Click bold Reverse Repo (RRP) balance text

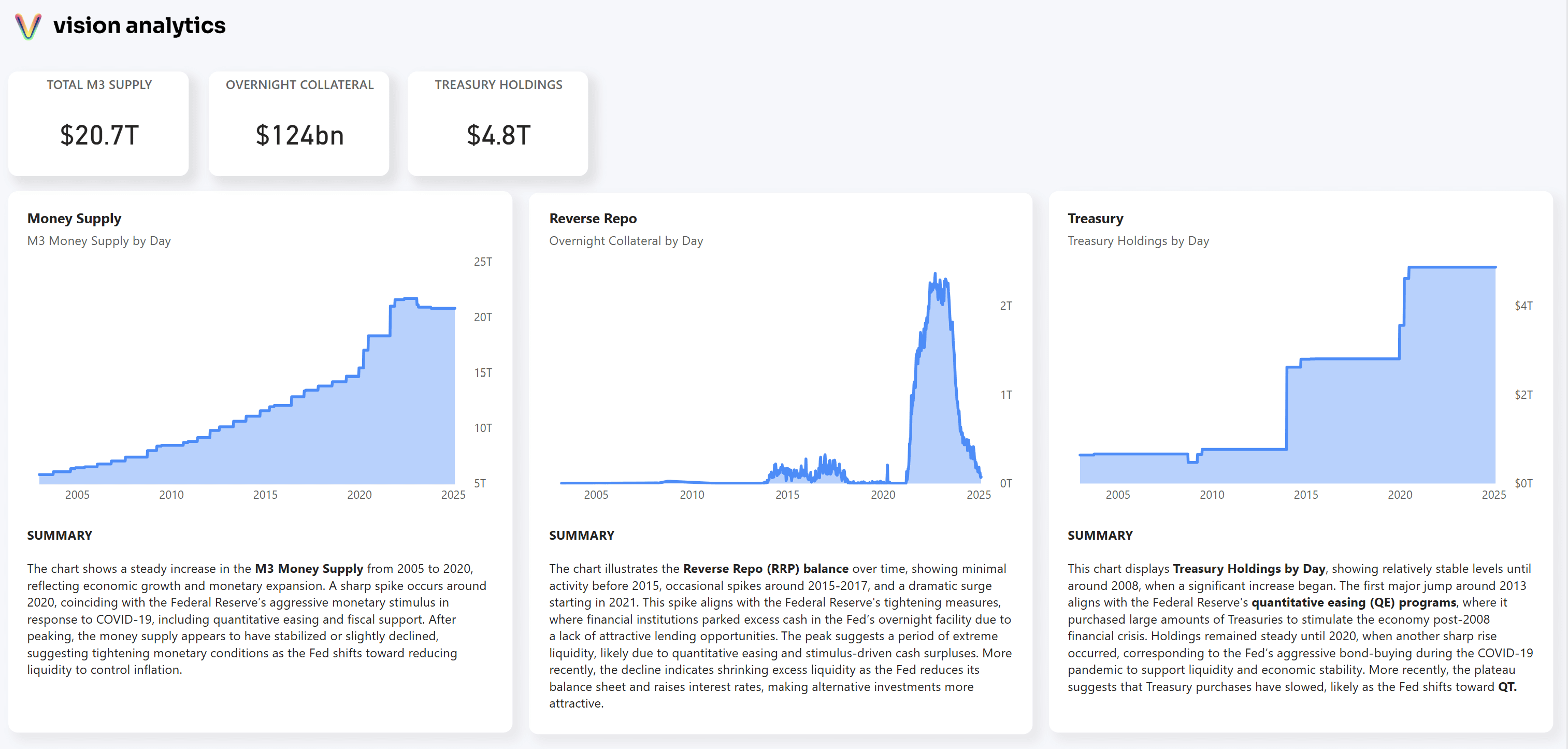765,568
